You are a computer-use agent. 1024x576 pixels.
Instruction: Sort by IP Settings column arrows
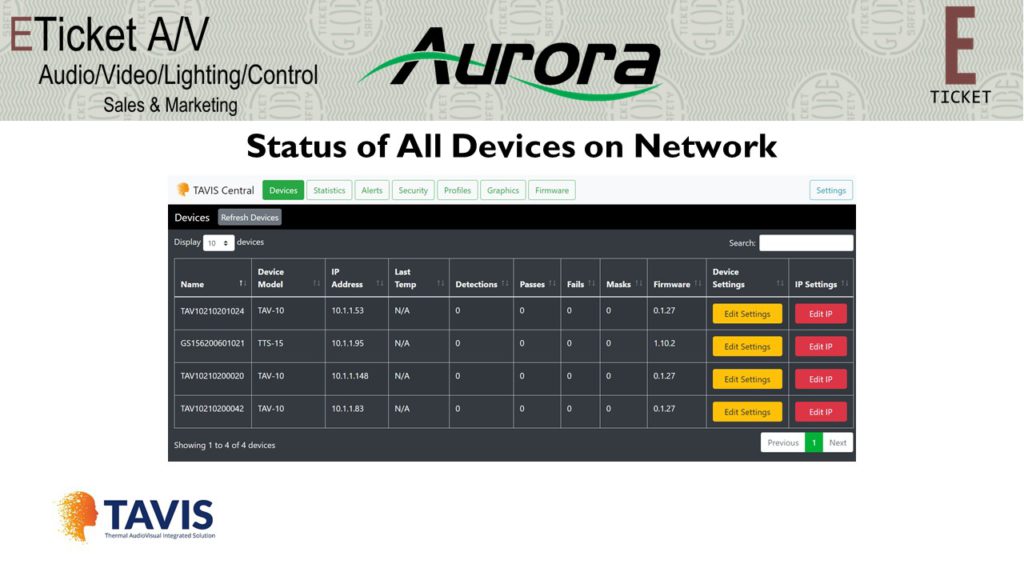pos(845,283)
